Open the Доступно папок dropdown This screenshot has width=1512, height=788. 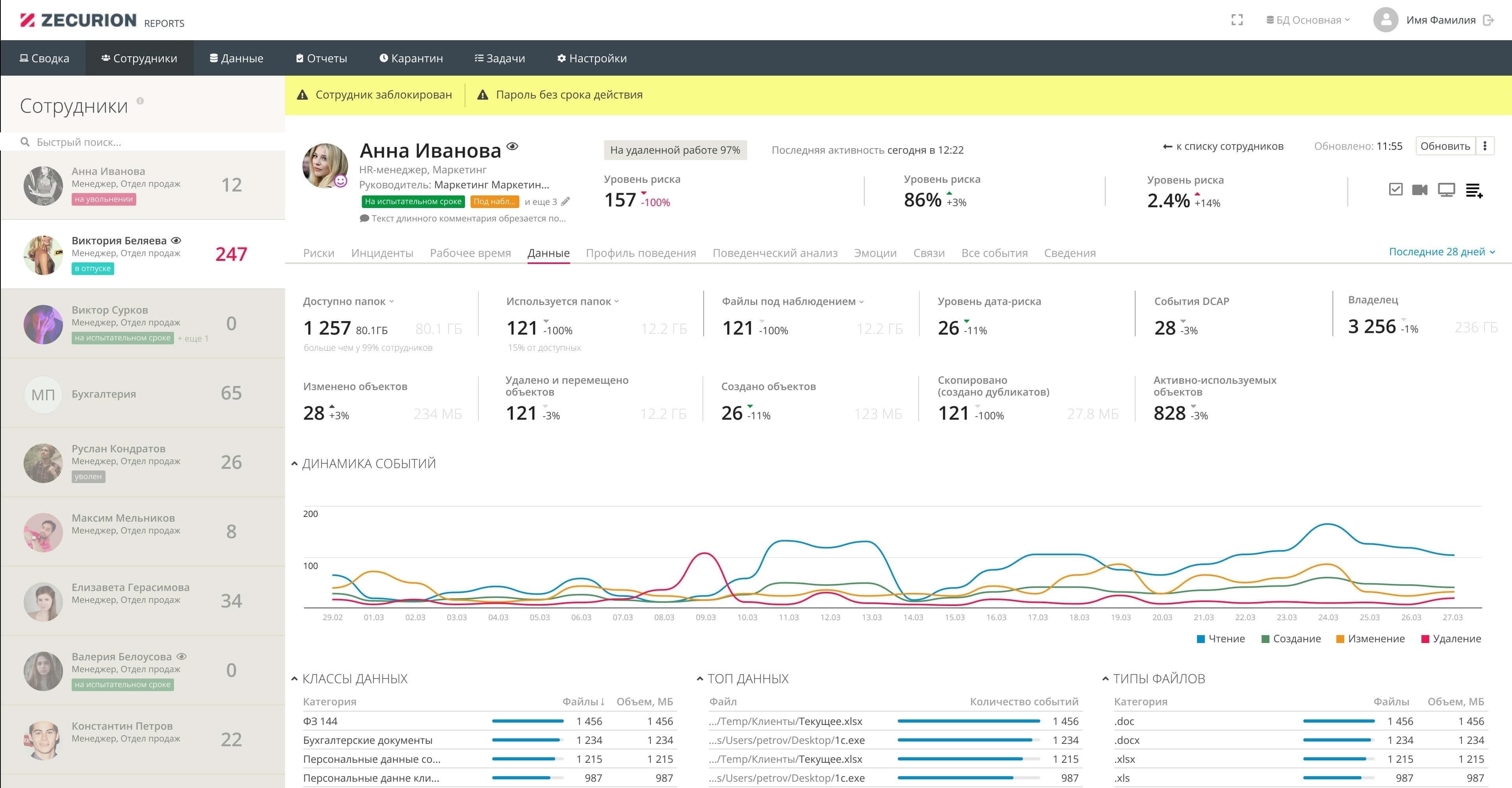click(x=348, y=301)
